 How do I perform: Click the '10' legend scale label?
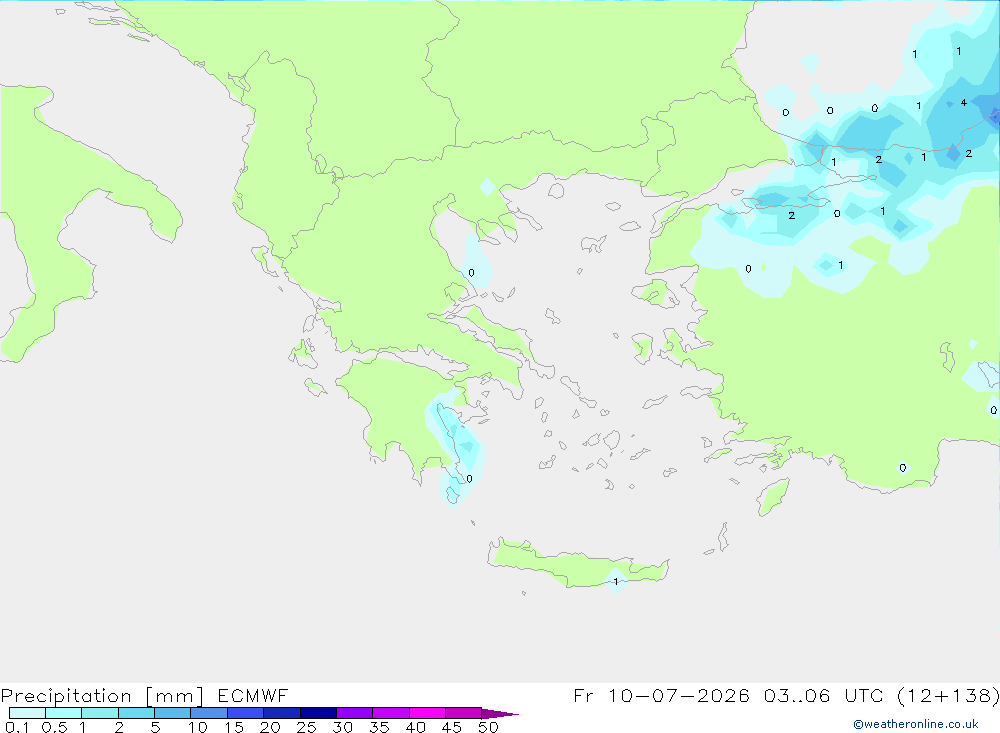(197, 727)
